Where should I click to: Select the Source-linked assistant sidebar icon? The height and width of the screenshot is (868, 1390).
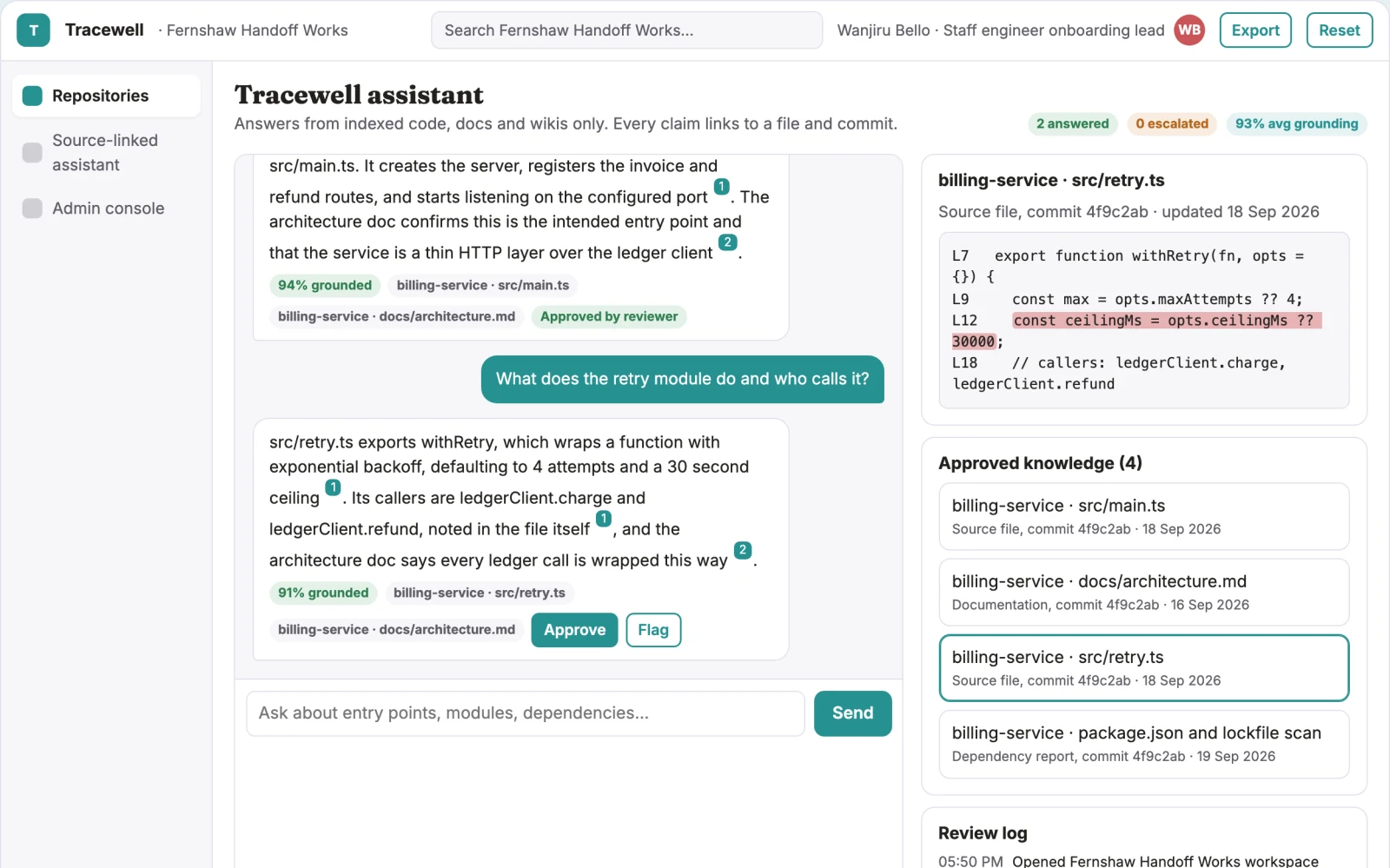32,153
